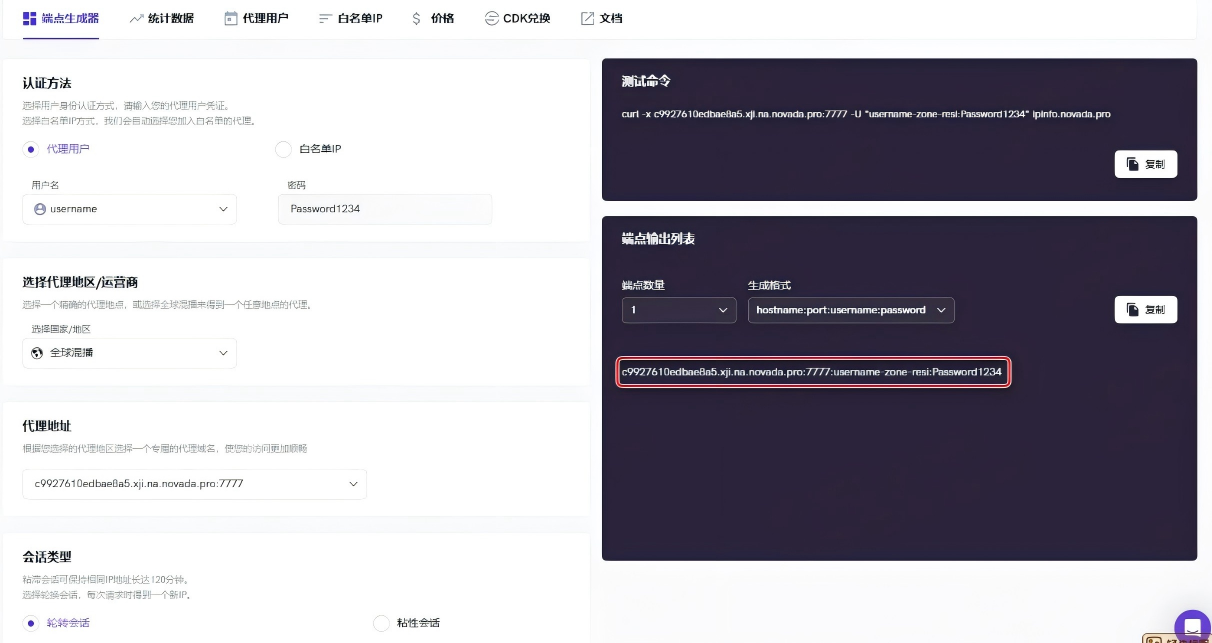1212x643 pixels.
Task: Select the 白名单IP authentication radio button
Action: coord(282,149)
